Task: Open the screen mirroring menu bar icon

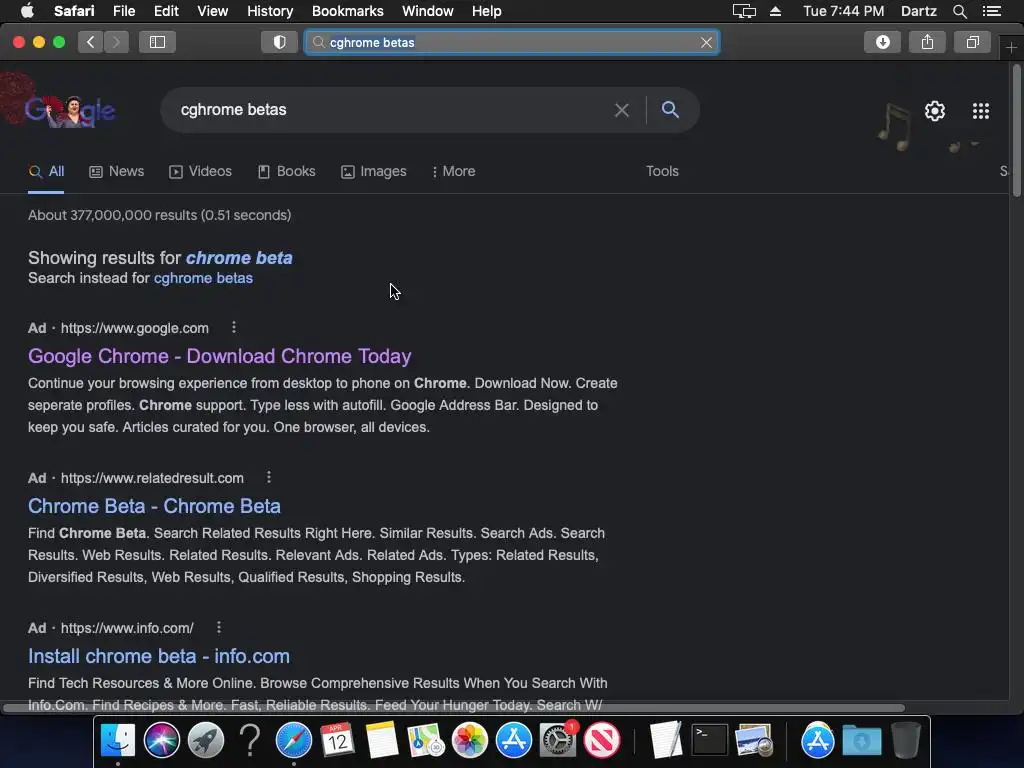Action: pos(744,11)
